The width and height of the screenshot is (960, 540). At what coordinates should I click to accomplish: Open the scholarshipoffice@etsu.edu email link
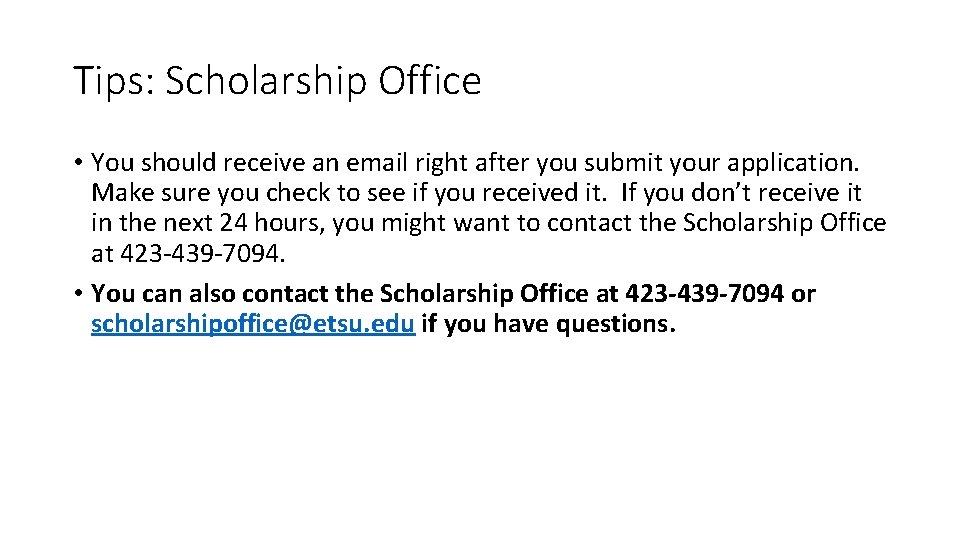pyautogui.click(x=253, y=325)
